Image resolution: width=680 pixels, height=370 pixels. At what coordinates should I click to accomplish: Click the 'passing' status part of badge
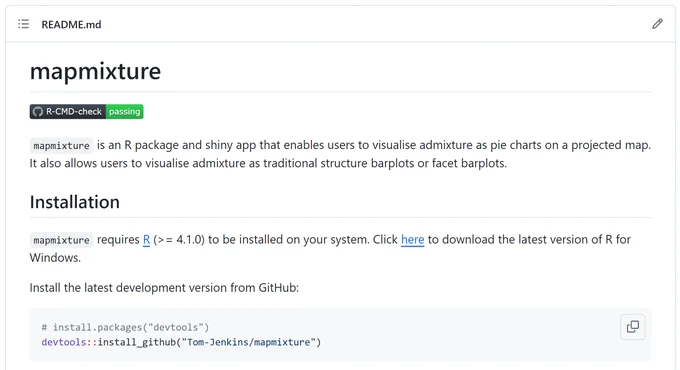(x=124, y=111)
